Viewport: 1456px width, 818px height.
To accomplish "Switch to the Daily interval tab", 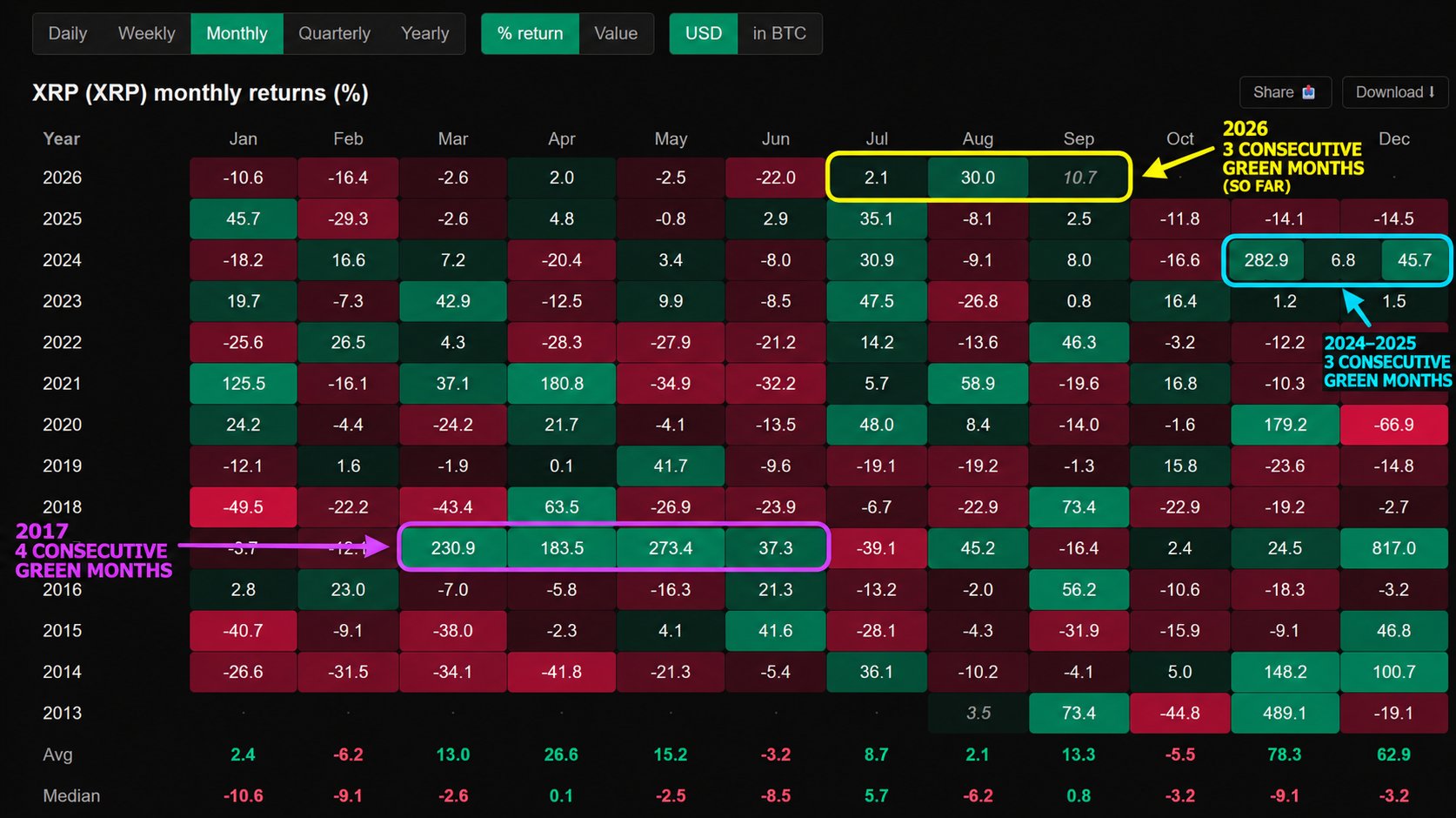I will click(68, 34).
